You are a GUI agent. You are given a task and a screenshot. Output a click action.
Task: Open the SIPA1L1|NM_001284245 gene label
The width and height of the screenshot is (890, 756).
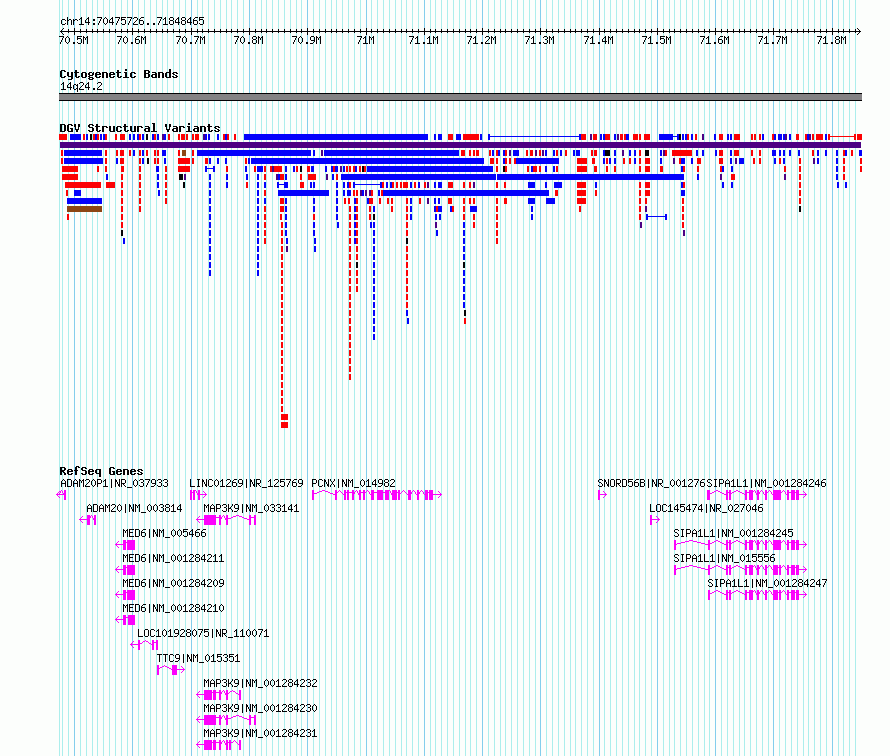[733, 533]
